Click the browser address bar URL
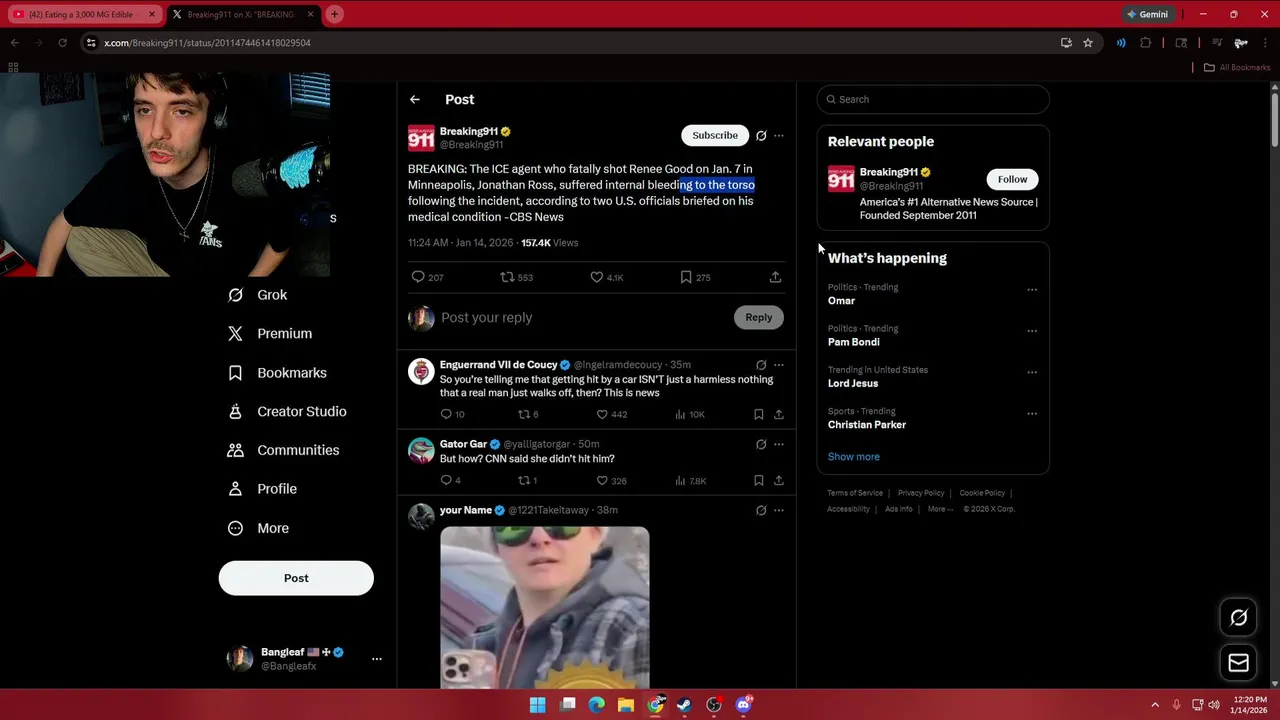The image size is (1280, 720). coord(207,43)
